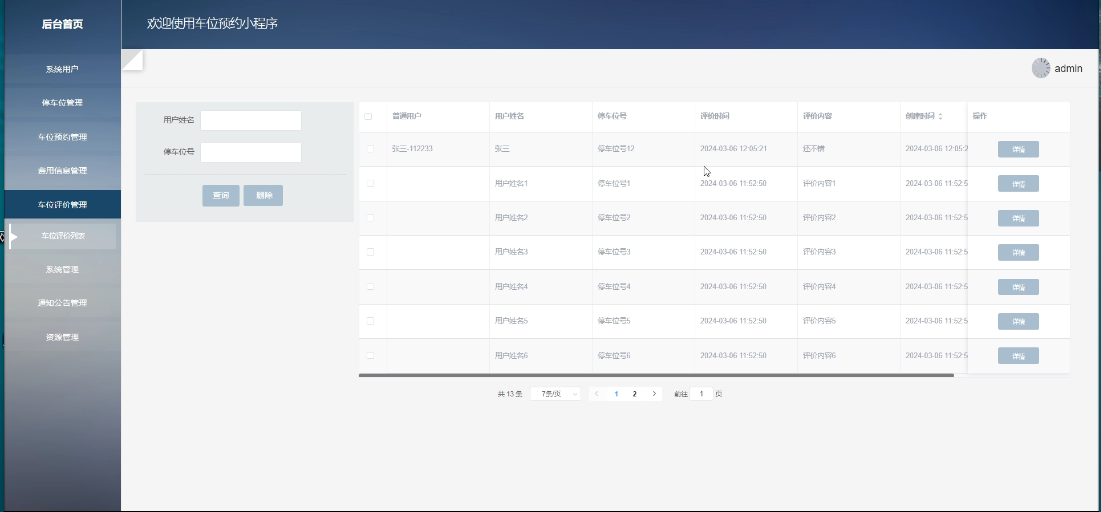Click the admin user avatar icon
Viewport: 1101px width, 512px height.
coord(1041,68)
